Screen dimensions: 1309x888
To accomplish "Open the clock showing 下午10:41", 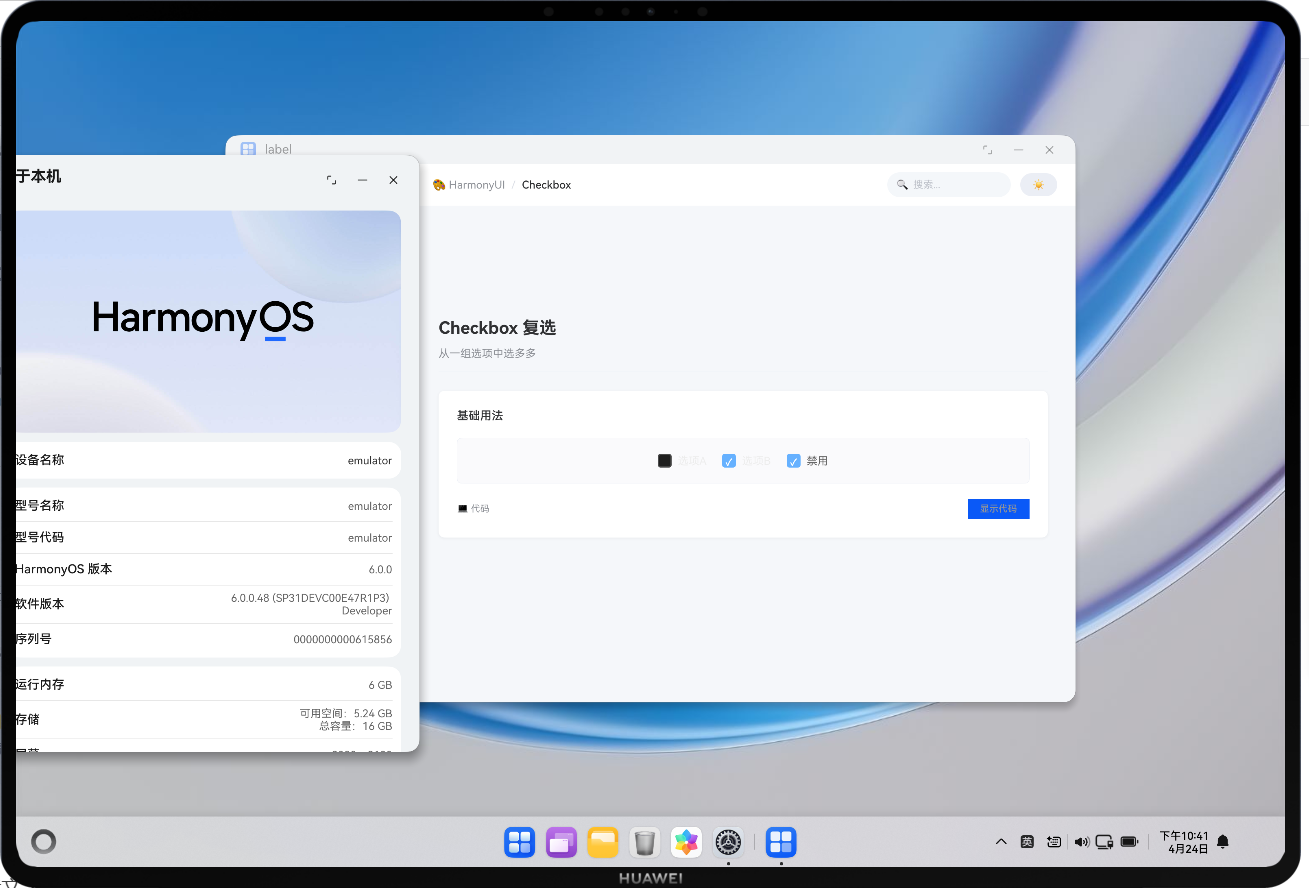I will (1184, 842).
